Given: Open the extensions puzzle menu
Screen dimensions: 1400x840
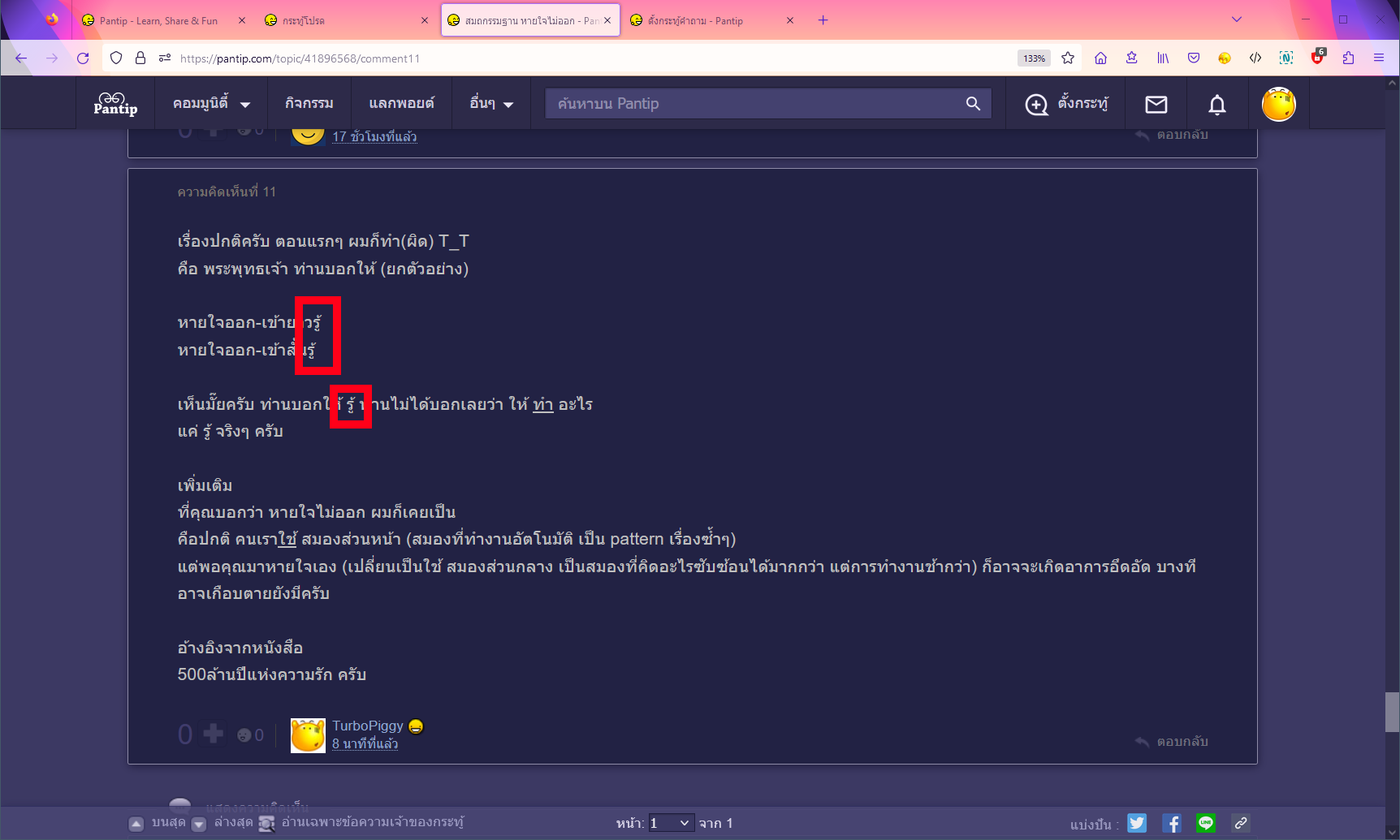Looking at the screenshot, I should pos(1348,58).
